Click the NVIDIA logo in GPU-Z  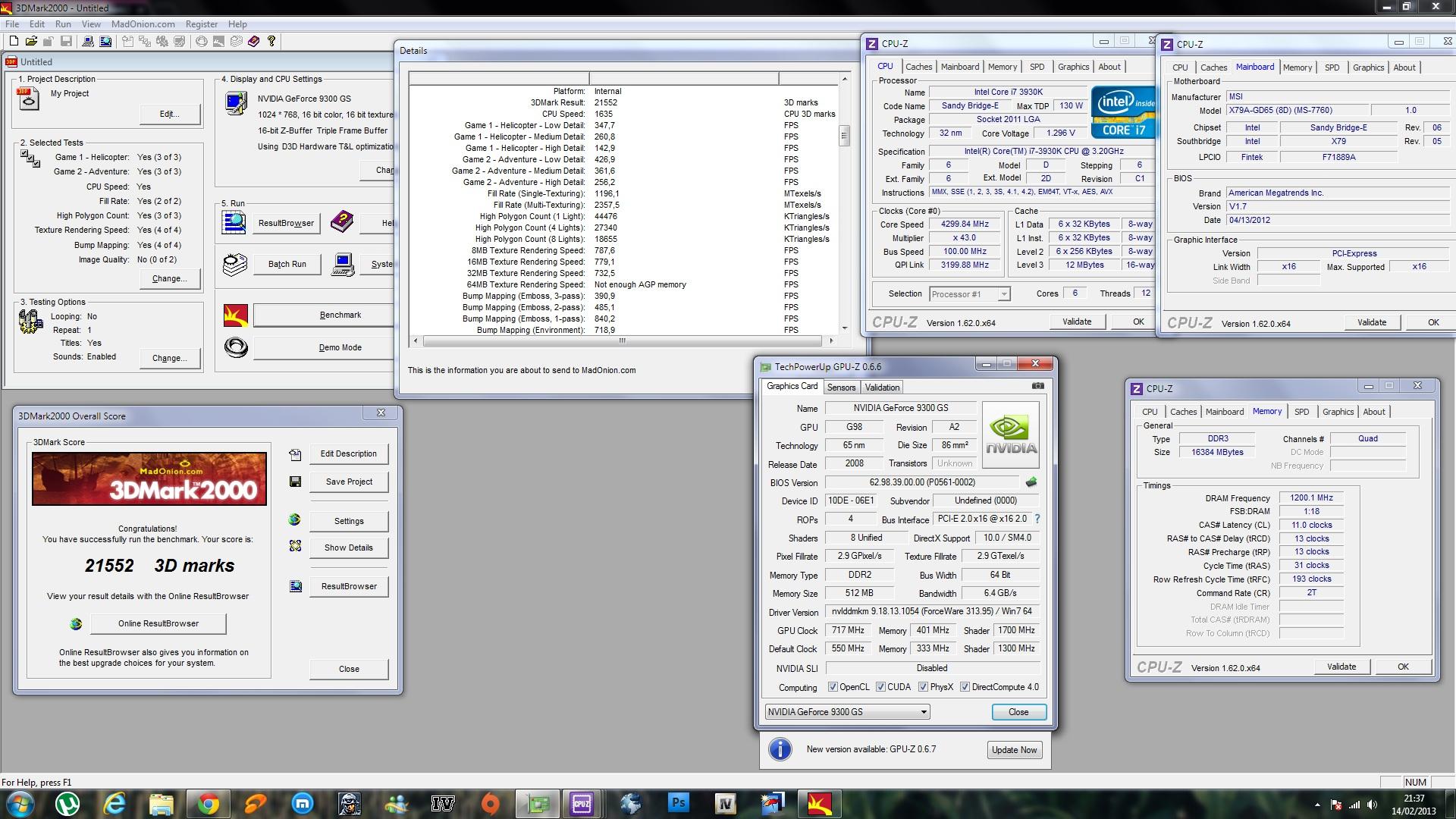[x=1011, y=435]
